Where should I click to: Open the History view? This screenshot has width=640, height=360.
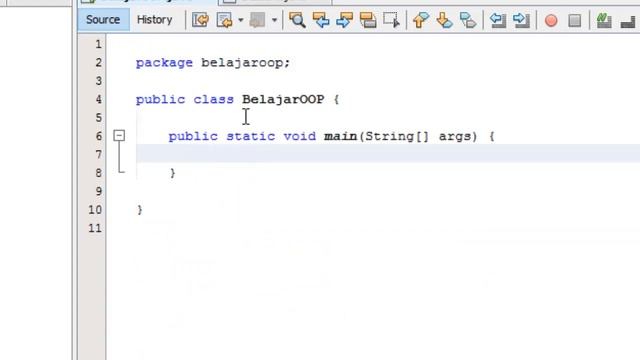pyautogui.click(x=154, y=20)
